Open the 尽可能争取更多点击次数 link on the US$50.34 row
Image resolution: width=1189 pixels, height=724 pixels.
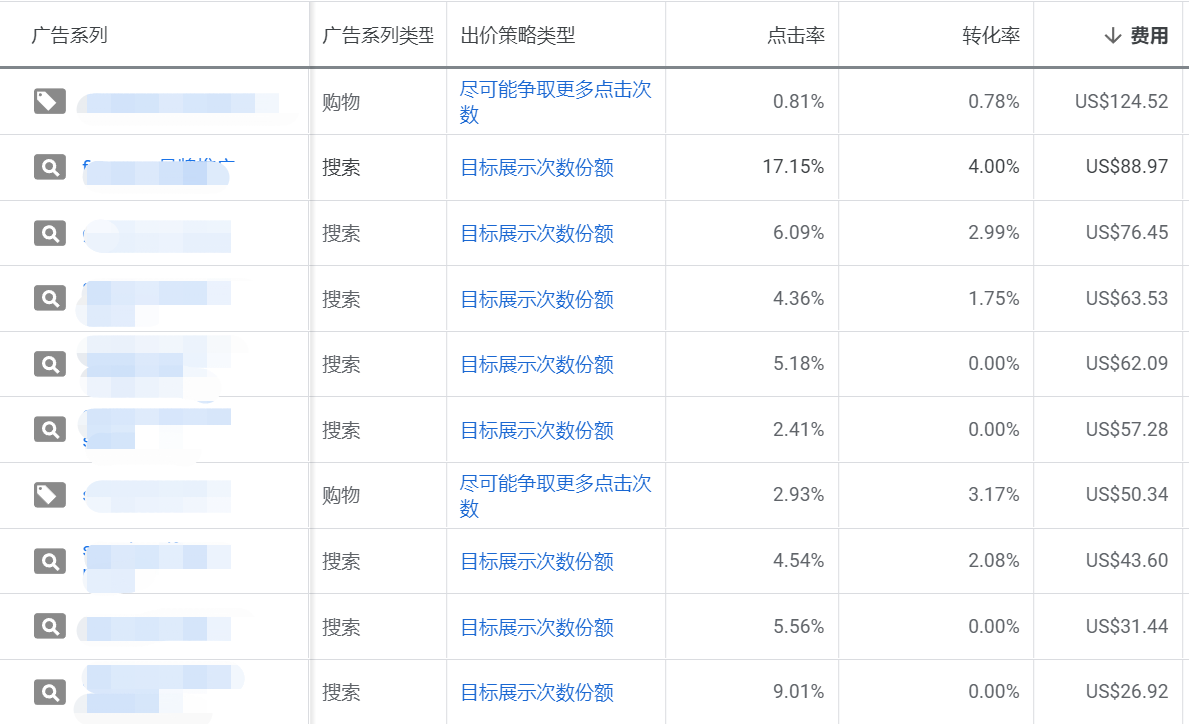pos(555,494)
